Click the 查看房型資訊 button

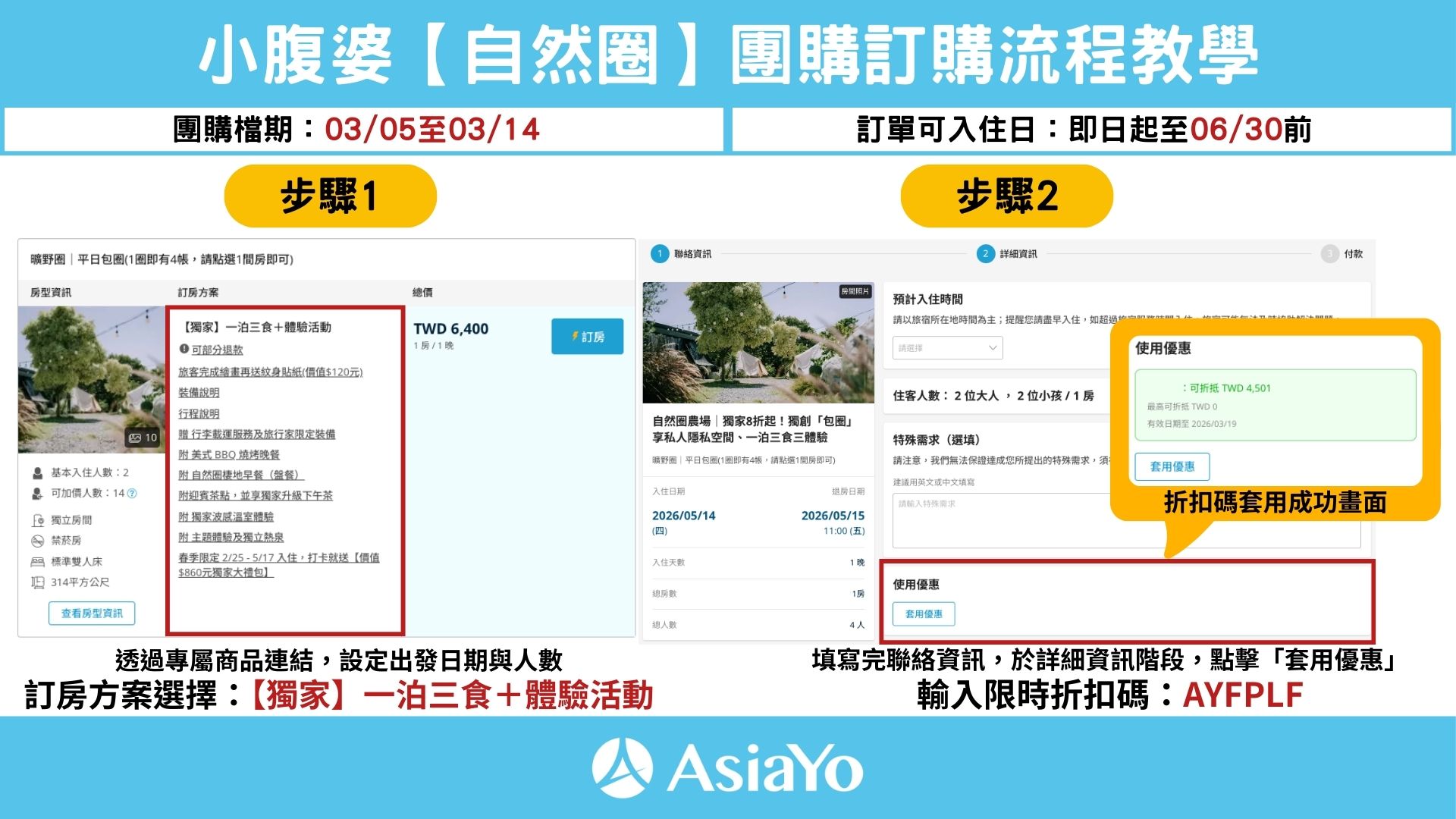click(92, 614)
